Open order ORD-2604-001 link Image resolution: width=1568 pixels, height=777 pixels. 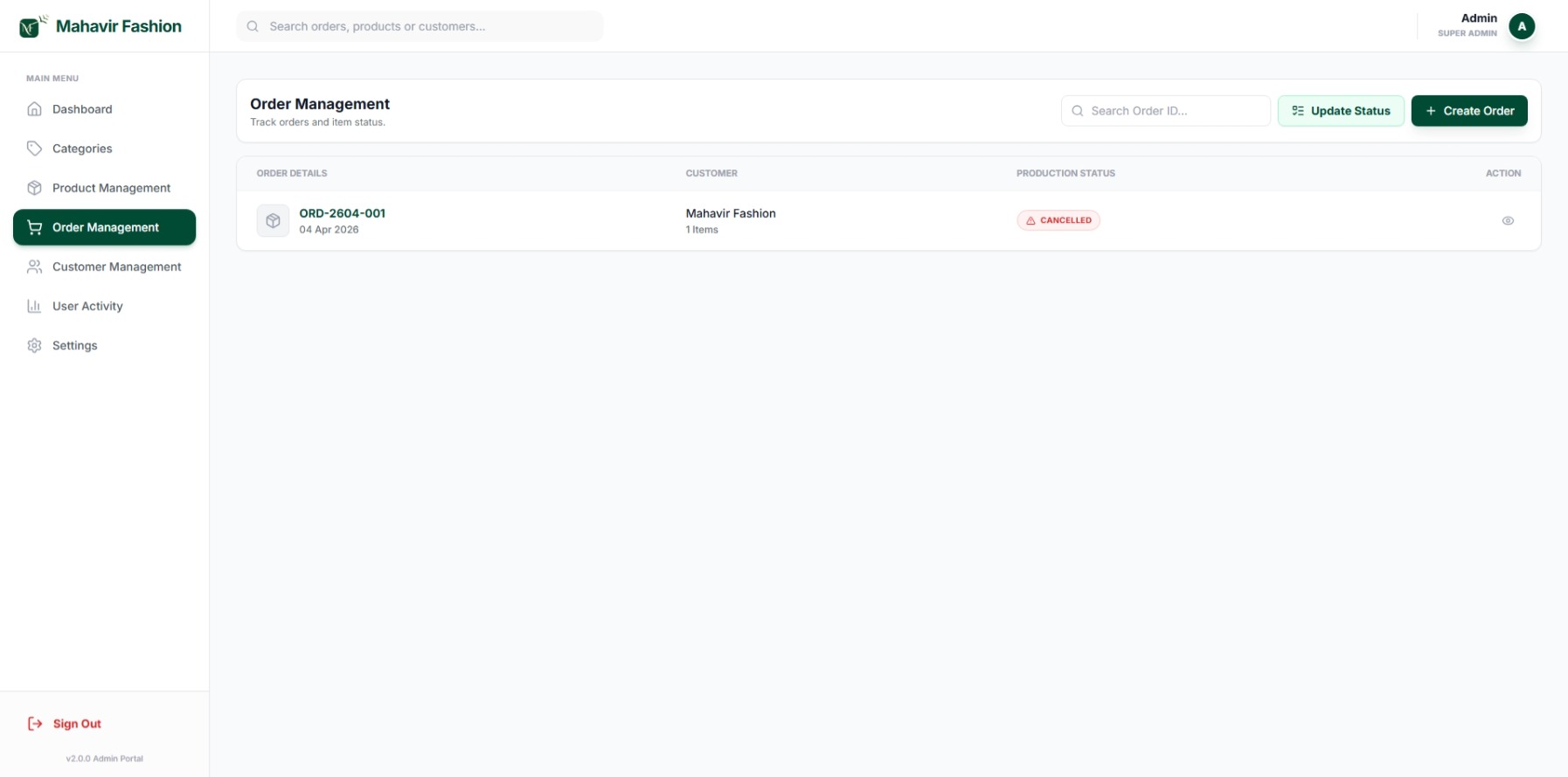pos(342,213)
